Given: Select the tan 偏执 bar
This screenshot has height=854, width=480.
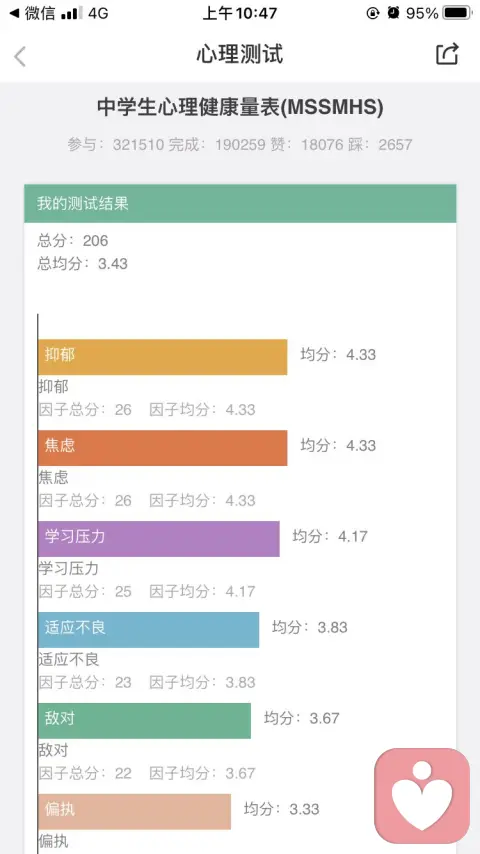Looking at the screenshot, I should coord(135,812).
